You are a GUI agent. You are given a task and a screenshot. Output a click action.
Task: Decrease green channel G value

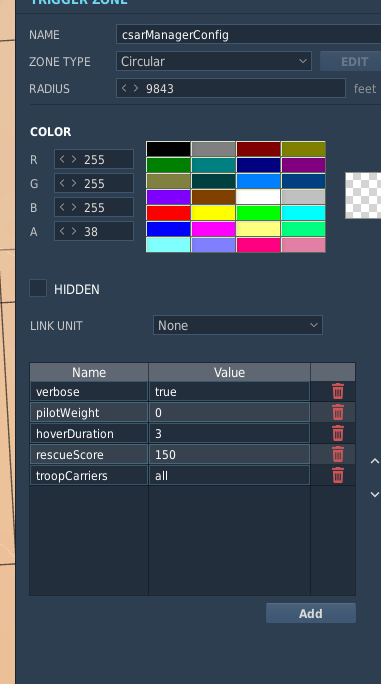click(62, 183)
